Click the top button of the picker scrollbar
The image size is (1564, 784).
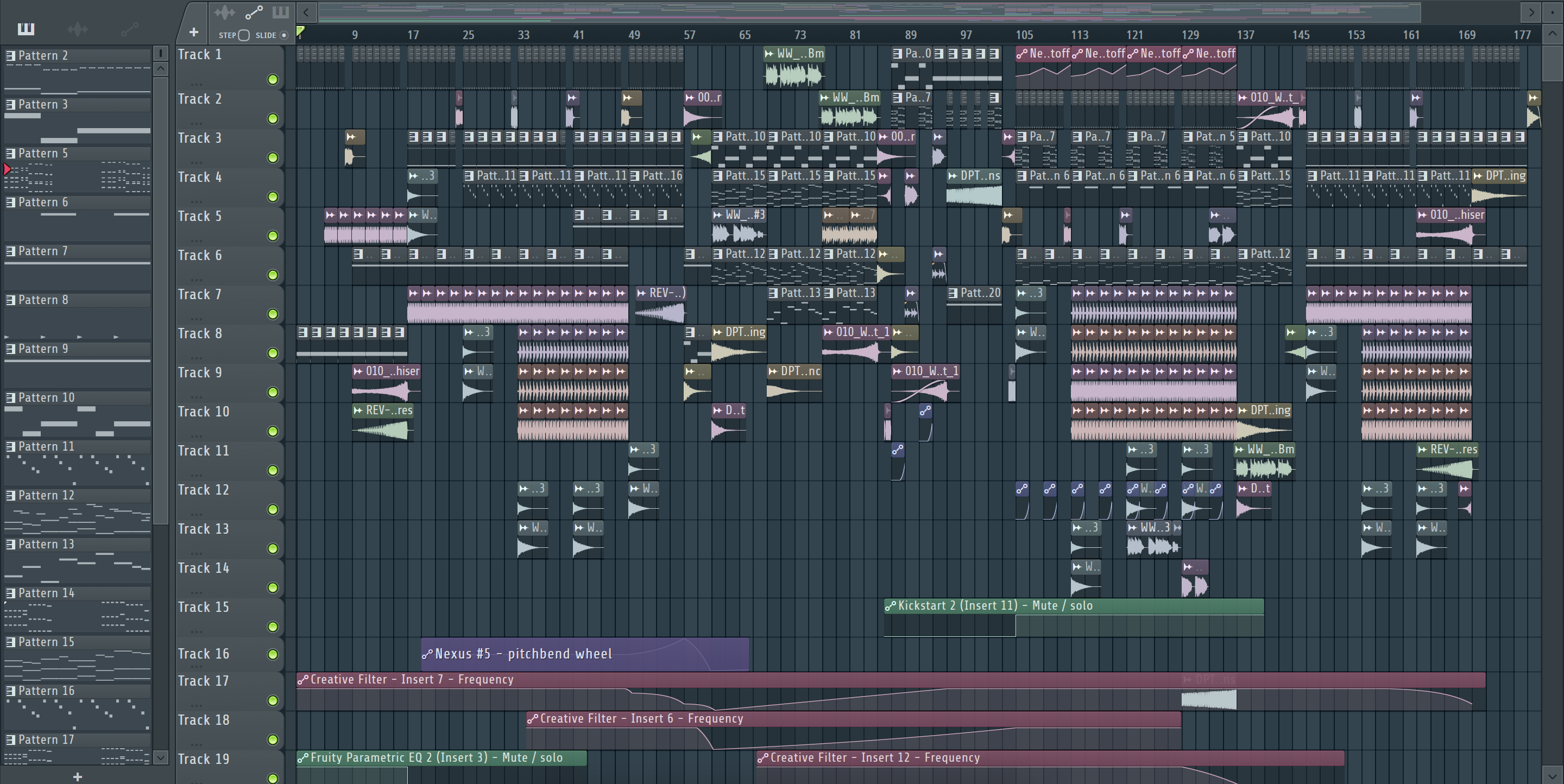coord(161,53)
